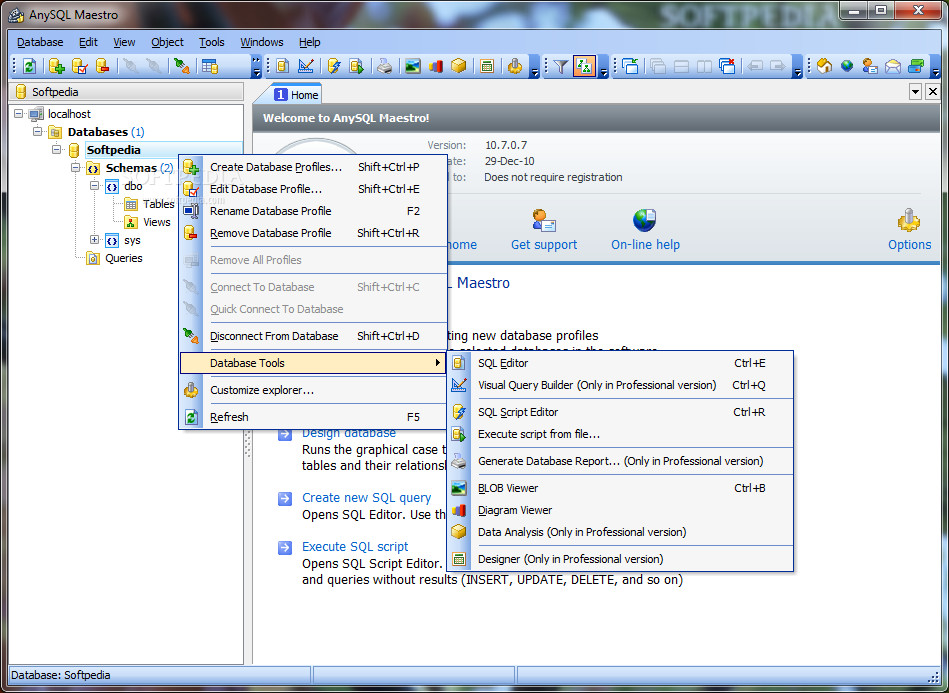Screen dimensions: 949x693
Task: Collapse the Databases tree node
Action: click(x=38, y=132)
